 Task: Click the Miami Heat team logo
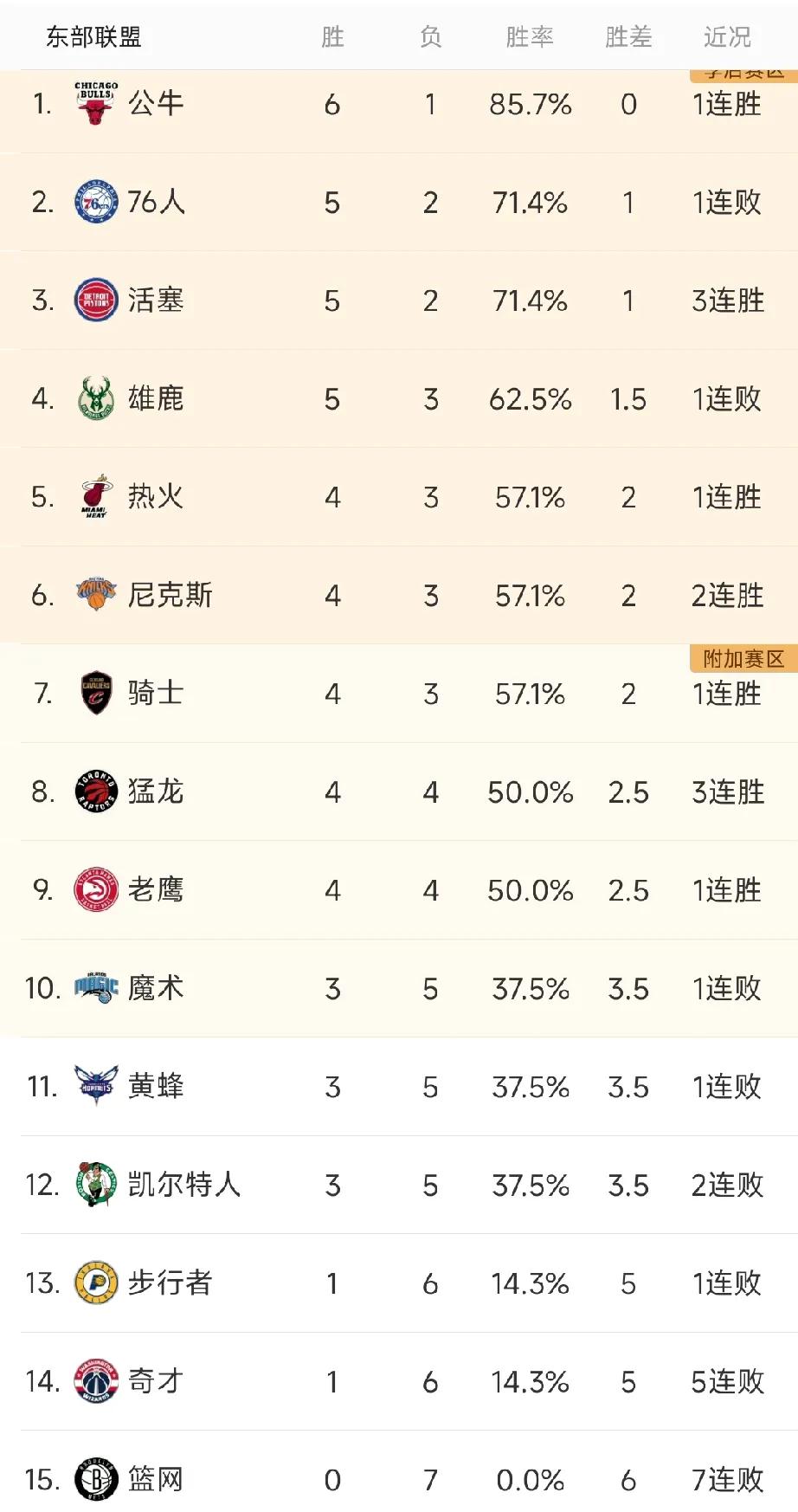coord(95,497)
